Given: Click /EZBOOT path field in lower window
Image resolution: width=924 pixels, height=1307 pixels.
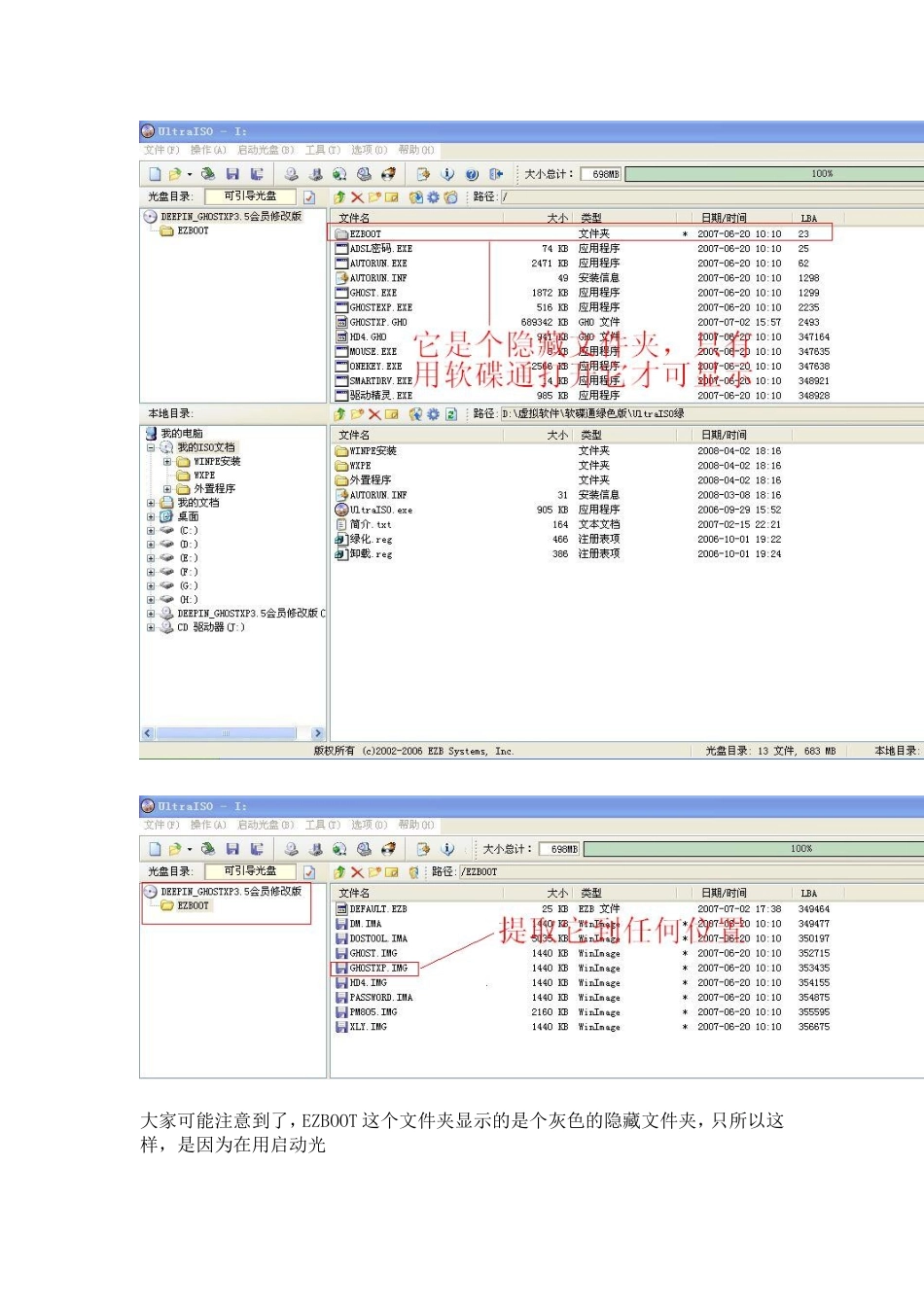Looking at the screenshot, I should 691,871.
